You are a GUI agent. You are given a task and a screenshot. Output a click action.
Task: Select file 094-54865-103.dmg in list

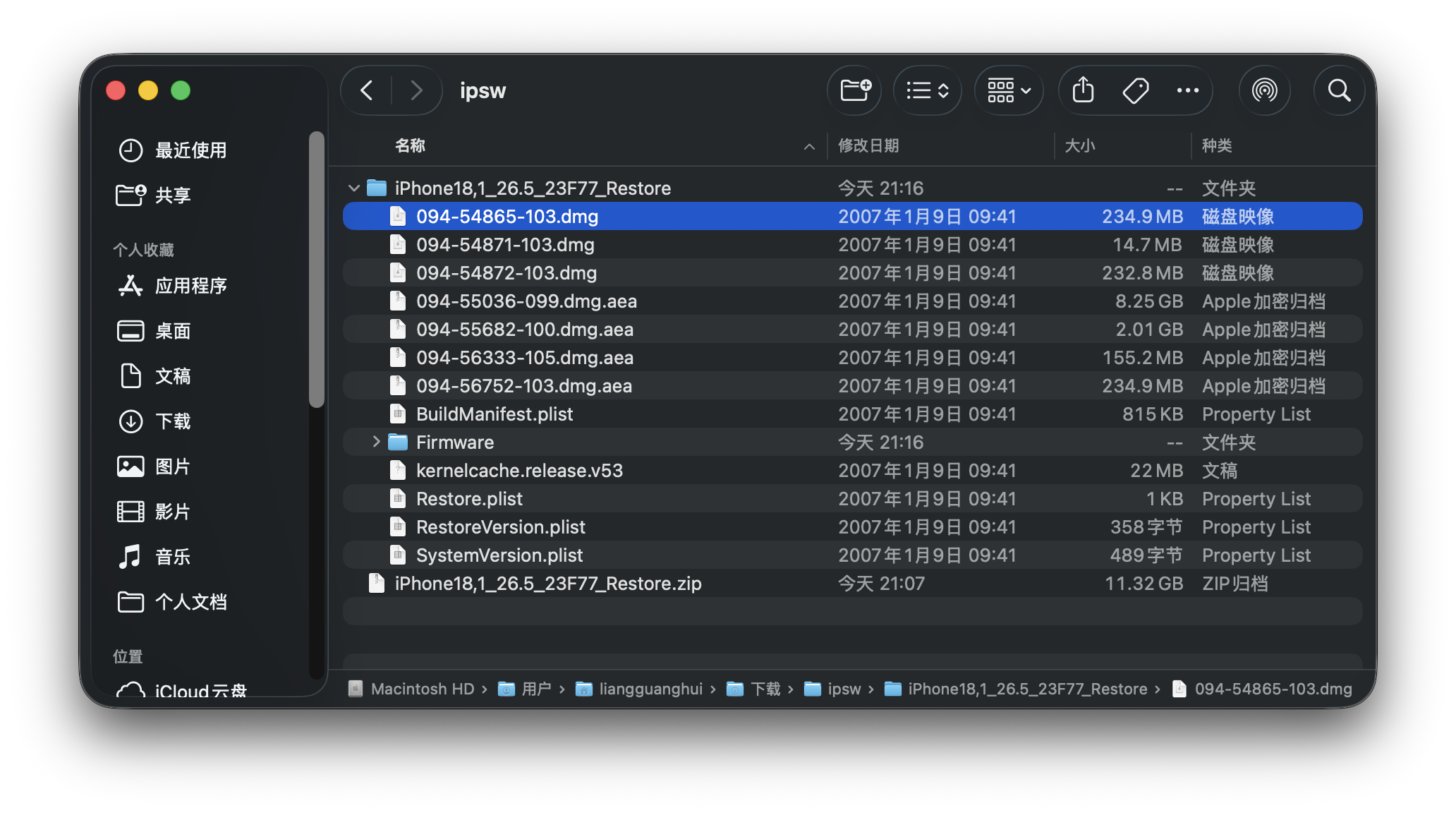click(852, 217)
